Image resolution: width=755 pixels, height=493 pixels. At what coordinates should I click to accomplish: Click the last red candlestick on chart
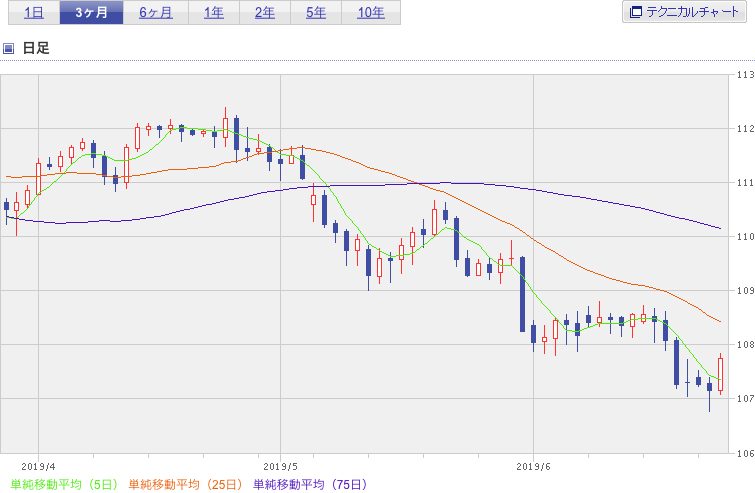tap(720, 374)
